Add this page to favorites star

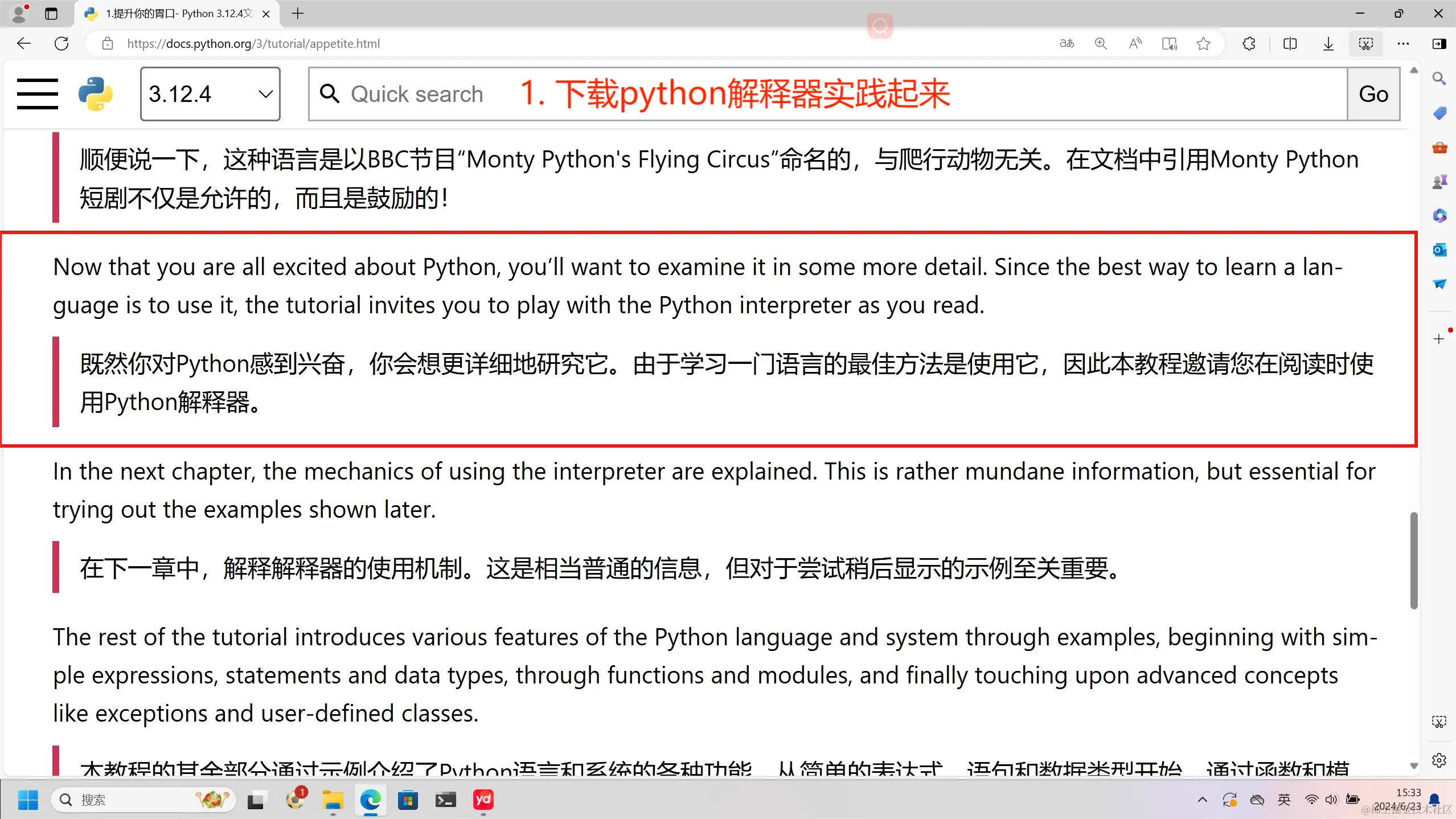1203,44
